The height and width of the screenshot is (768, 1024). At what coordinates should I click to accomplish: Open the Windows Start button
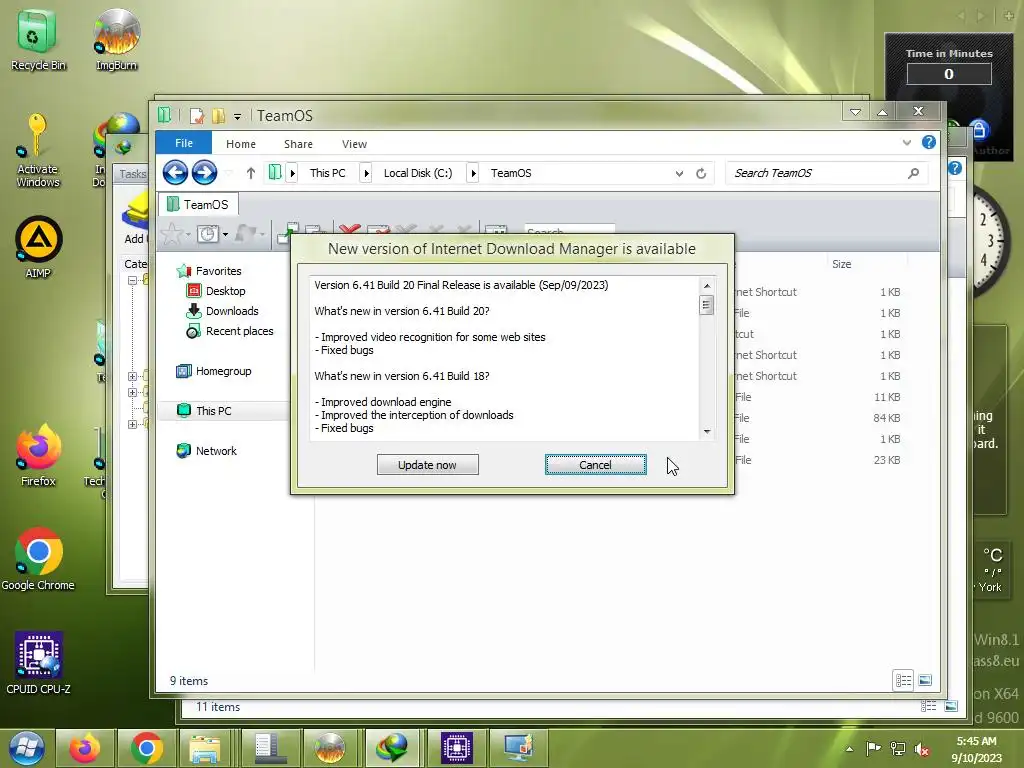click(x=27, y=748)
